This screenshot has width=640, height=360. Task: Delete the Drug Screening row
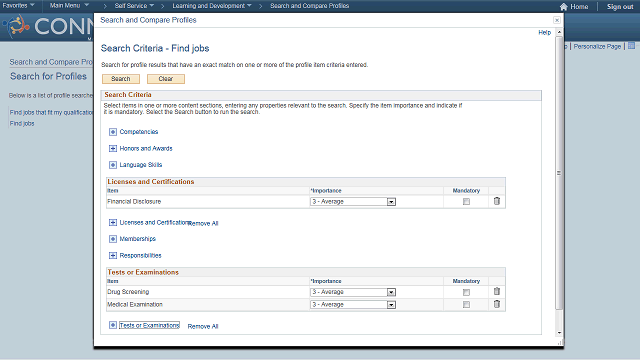click(497, 291)
